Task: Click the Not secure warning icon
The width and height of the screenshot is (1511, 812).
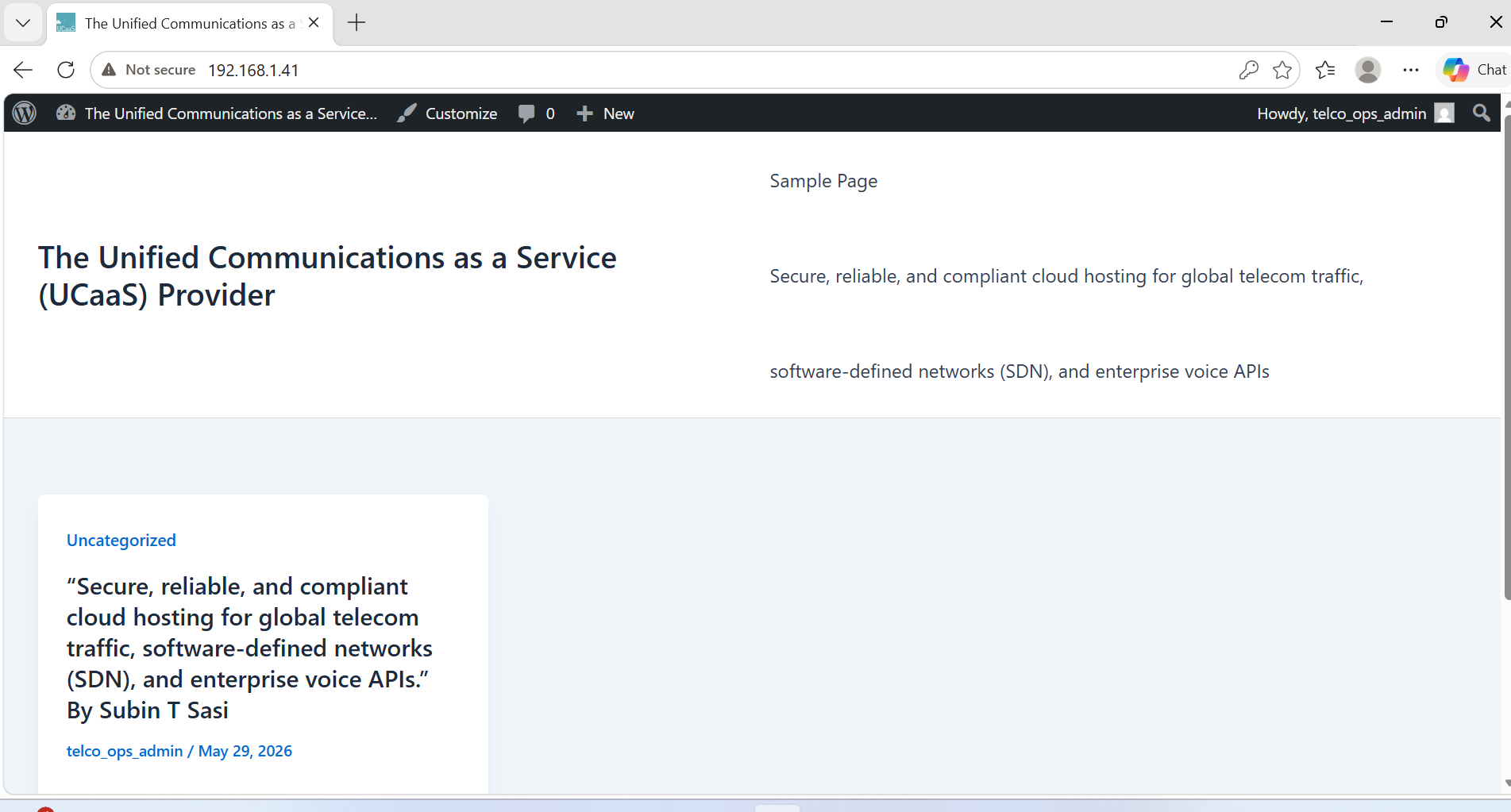Action: (109, 70)
